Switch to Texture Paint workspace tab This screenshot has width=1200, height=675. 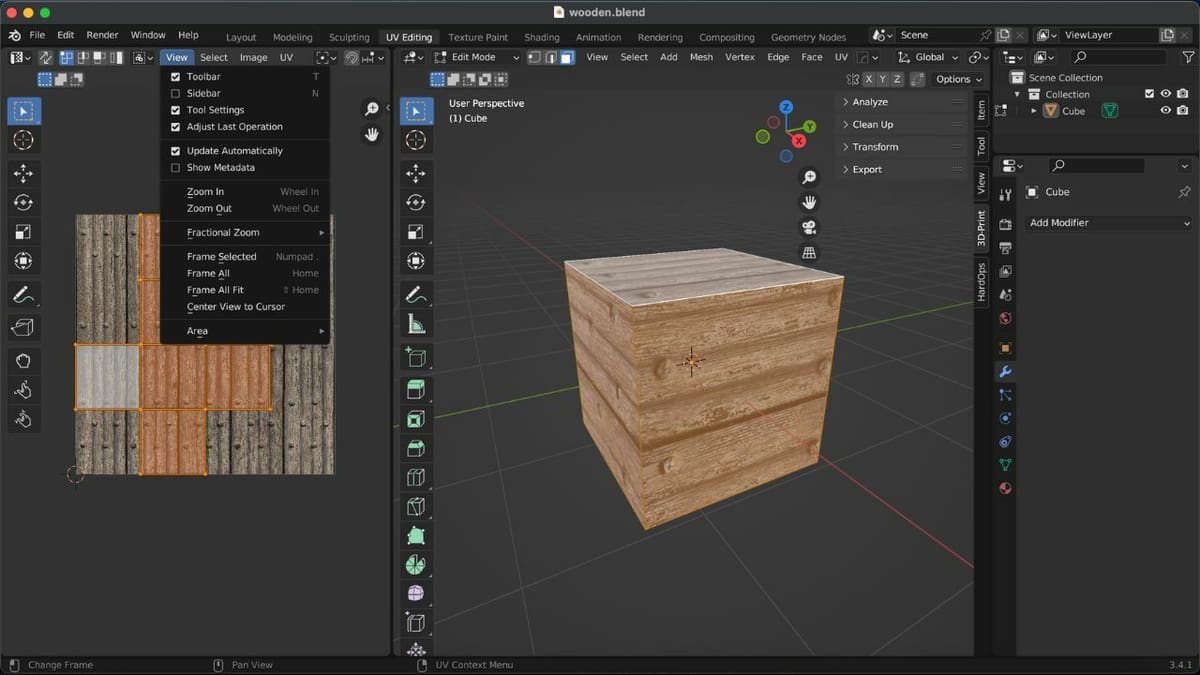pyautogui.click(x=478, y=37)
